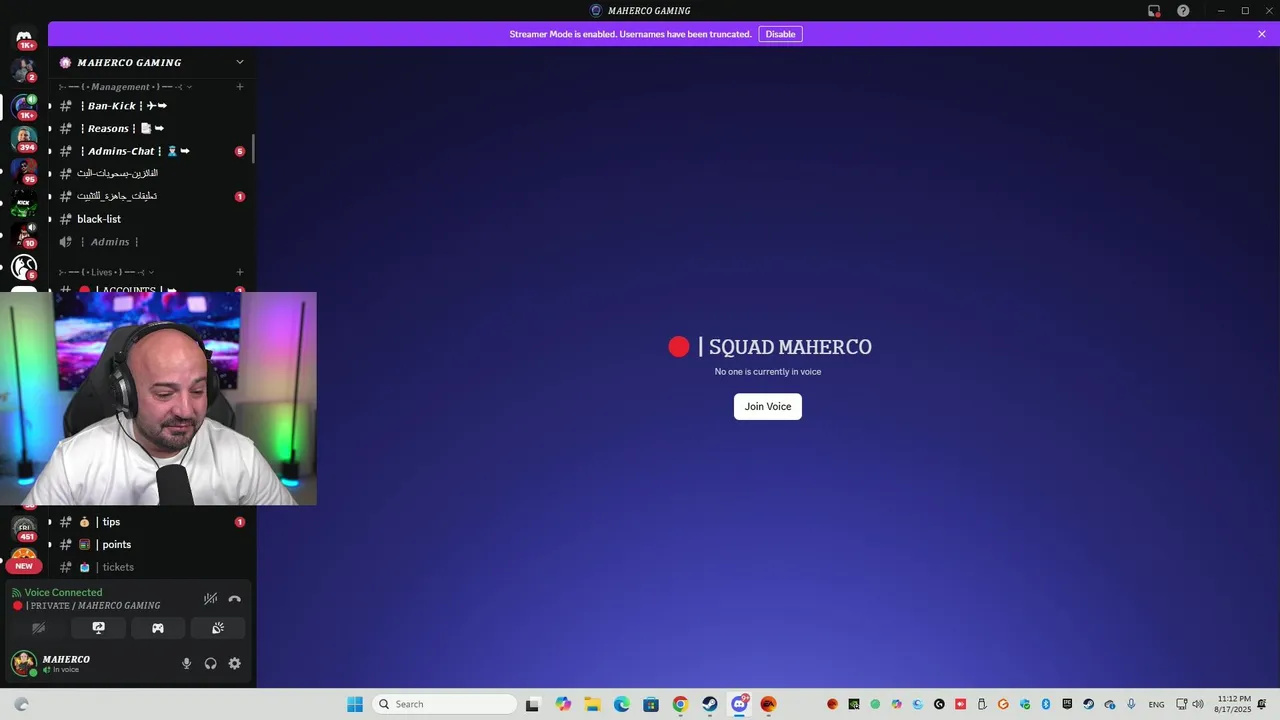
Task: Click the taskbar volume icon
Action: [x=1198, y=704]
